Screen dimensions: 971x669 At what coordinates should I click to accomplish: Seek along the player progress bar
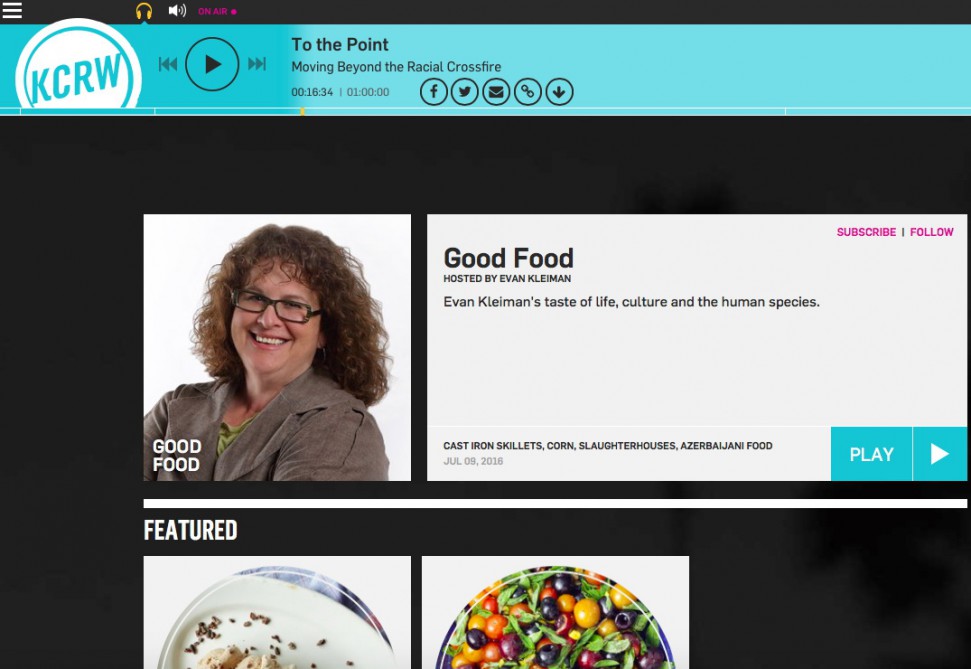point(486,112)
